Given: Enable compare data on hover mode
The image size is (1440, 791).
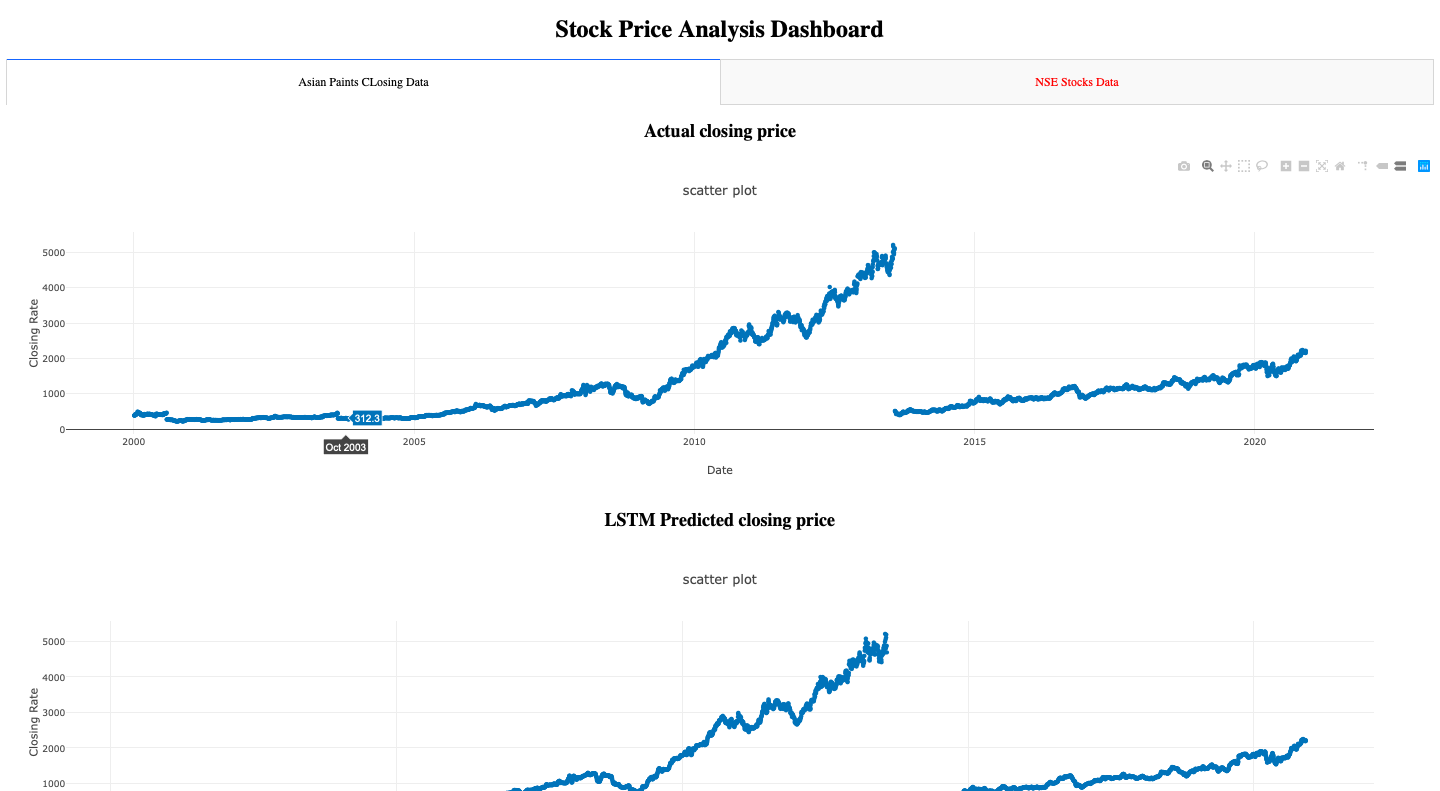Looking at the screenshot, I should [1400, 166].
